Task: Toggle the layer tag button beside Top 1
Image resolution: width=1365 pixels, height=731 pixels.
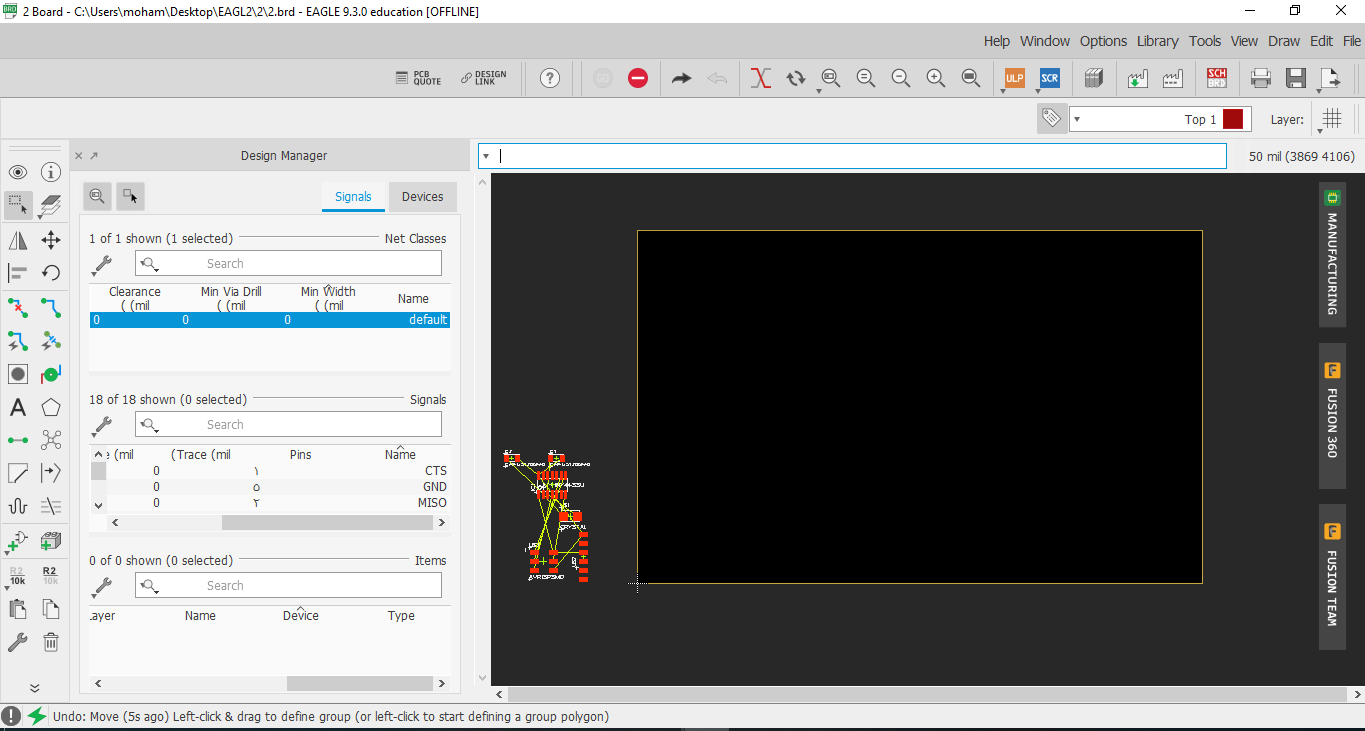Action: [1051, 118]
